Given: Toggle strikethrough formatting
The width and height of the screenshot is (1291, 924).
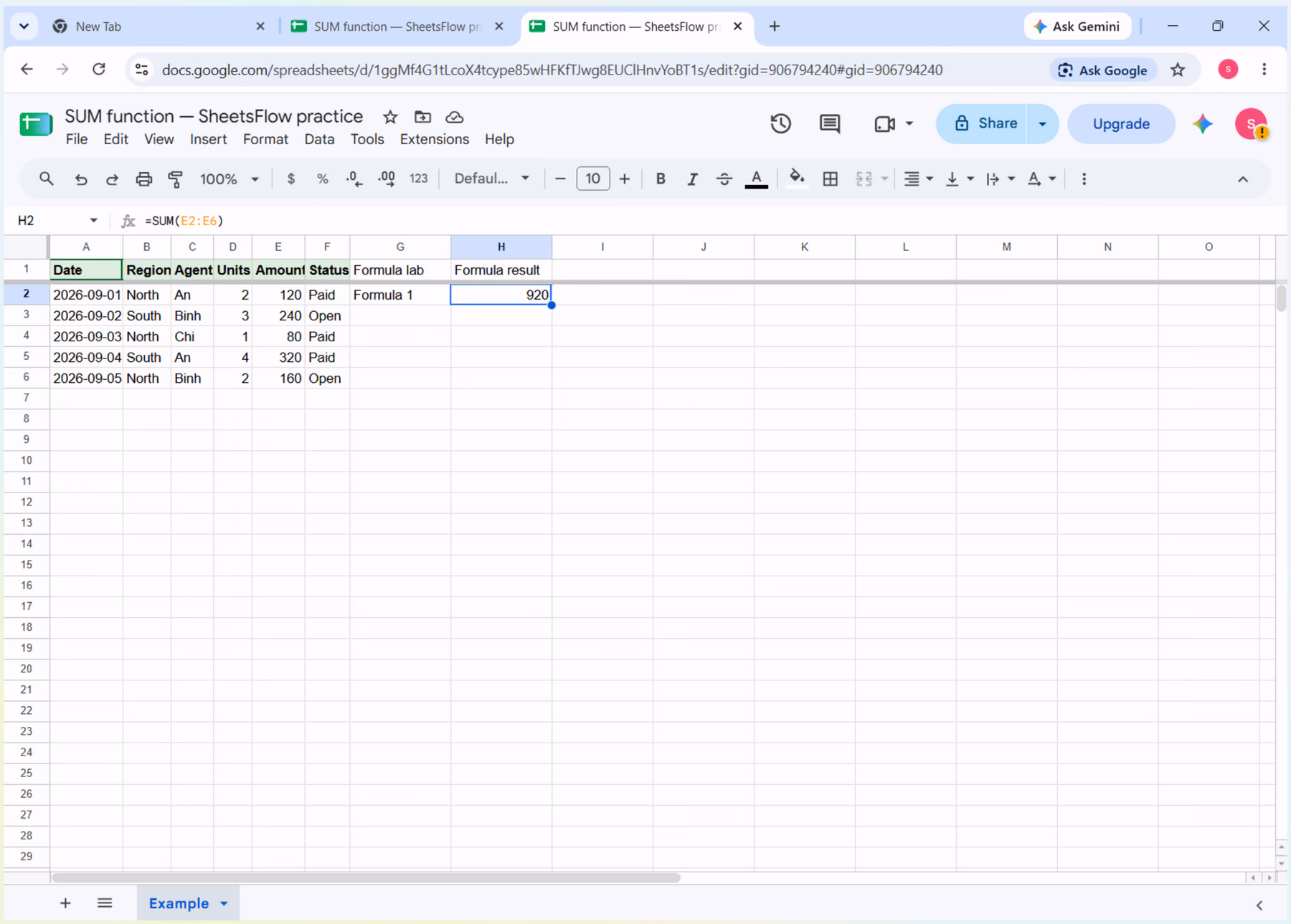Looking at the screenshot, I should (x=724, y=179).
